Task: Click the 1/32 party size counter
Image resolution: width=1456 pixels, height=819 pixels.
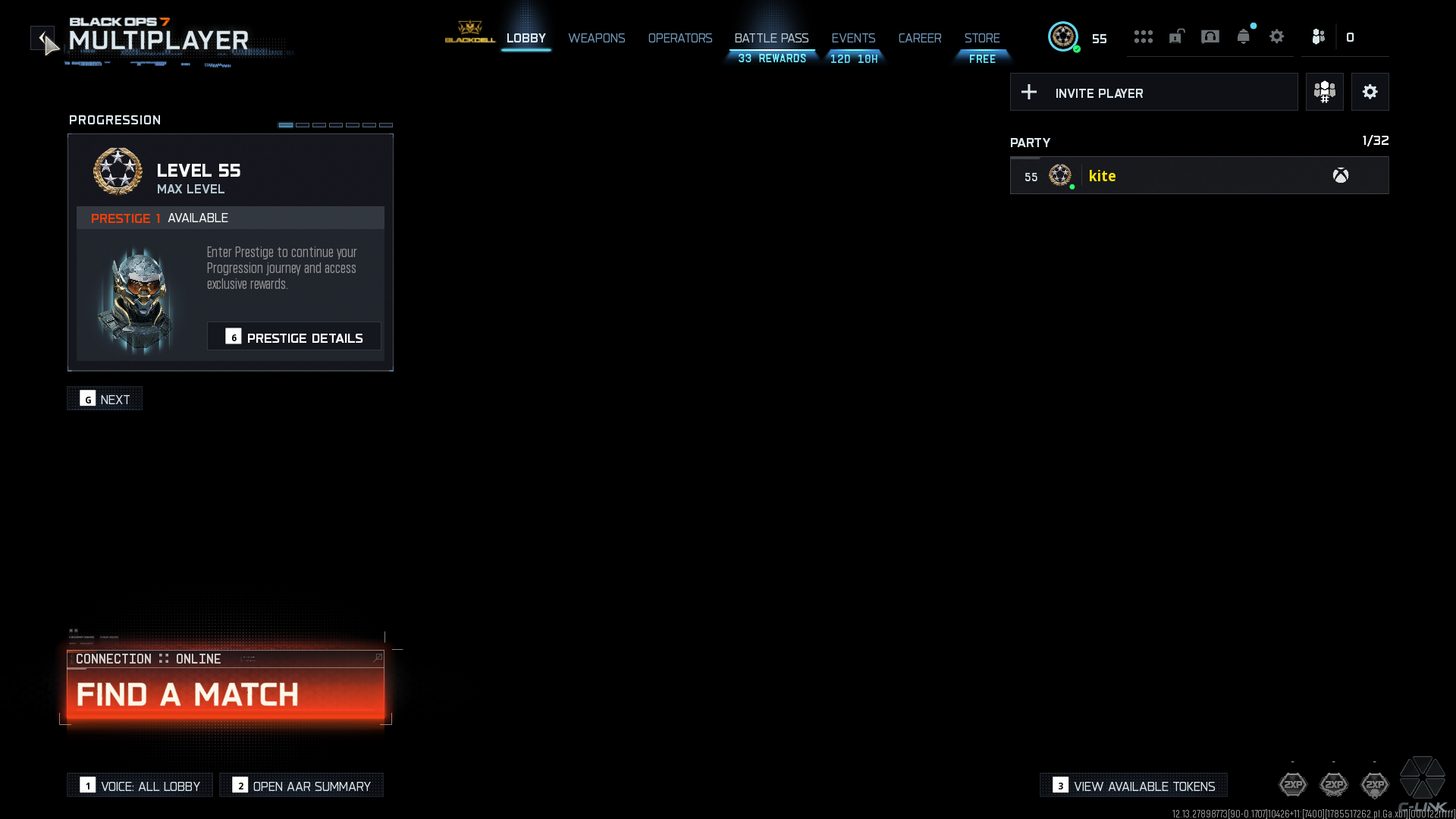Action: pos(1376,141)
